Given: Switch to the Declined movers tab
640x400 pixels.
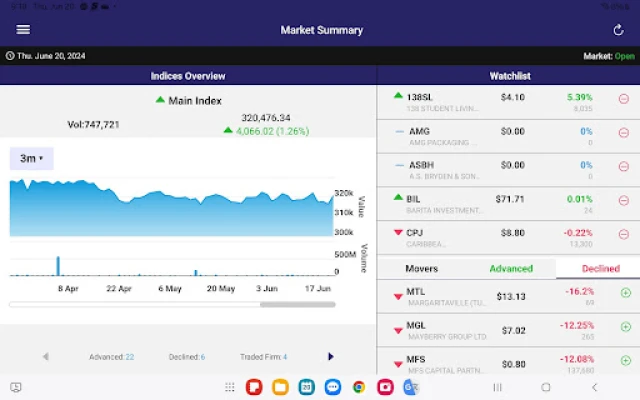Looking at the screenshot, I should click(601, 268).
